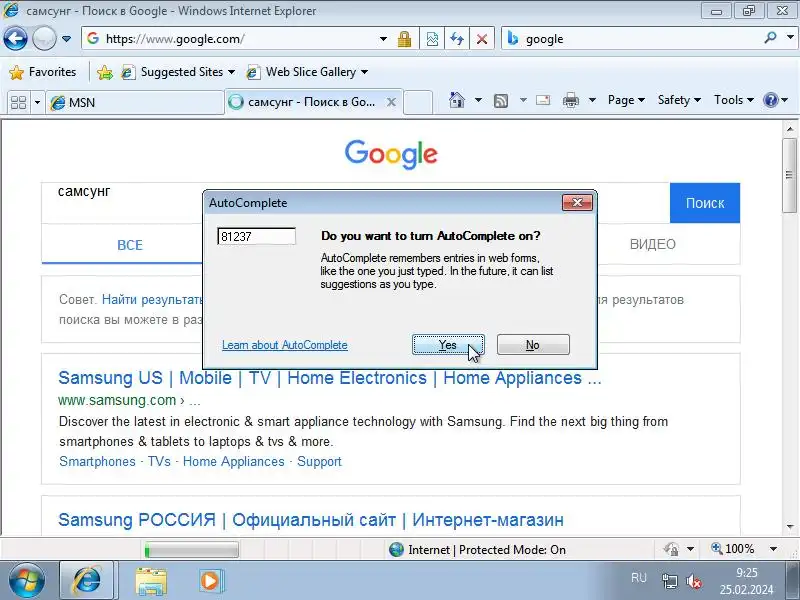The image size is (800, 600).
Task: Open the recent pages dropdown arrow
Action: pos(66,39)
